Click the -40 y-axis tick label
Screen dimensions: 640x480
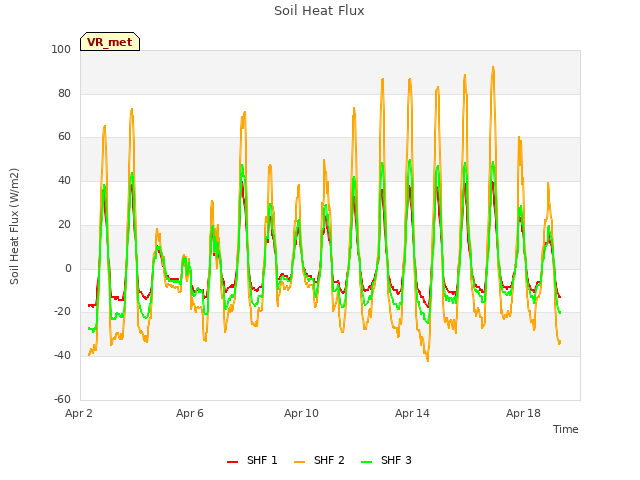(62, 356)
